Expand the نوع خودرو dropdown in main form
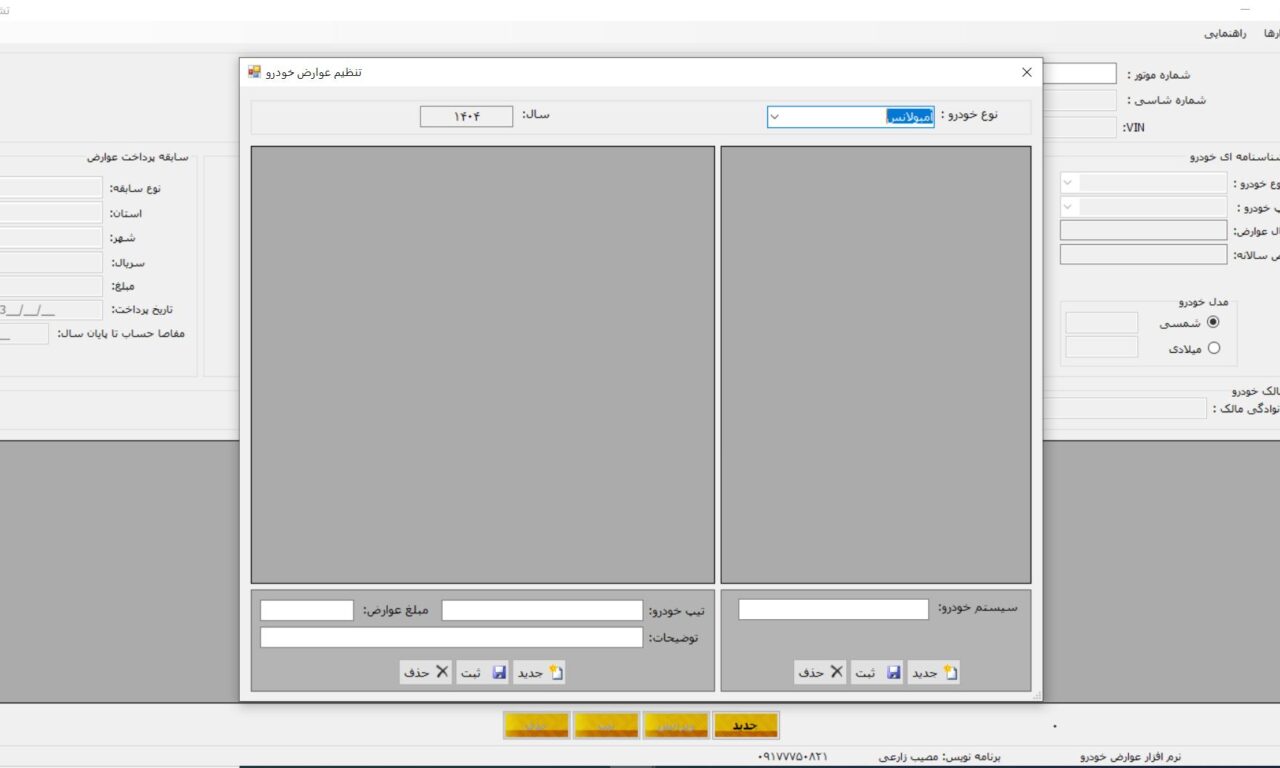Viewport: 1280px width, 768px height. tap(1069, 183)
